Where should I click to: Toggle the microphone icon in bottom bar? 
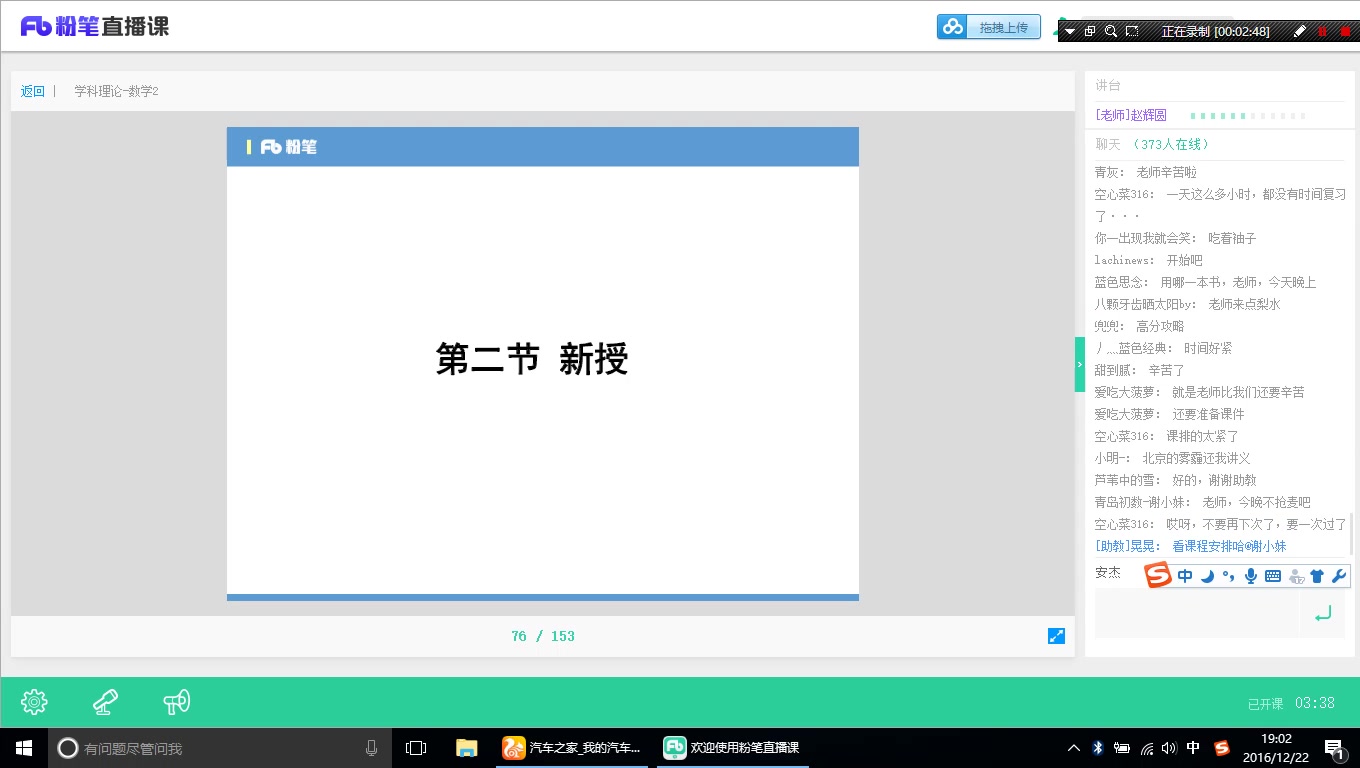coord(105,702)
